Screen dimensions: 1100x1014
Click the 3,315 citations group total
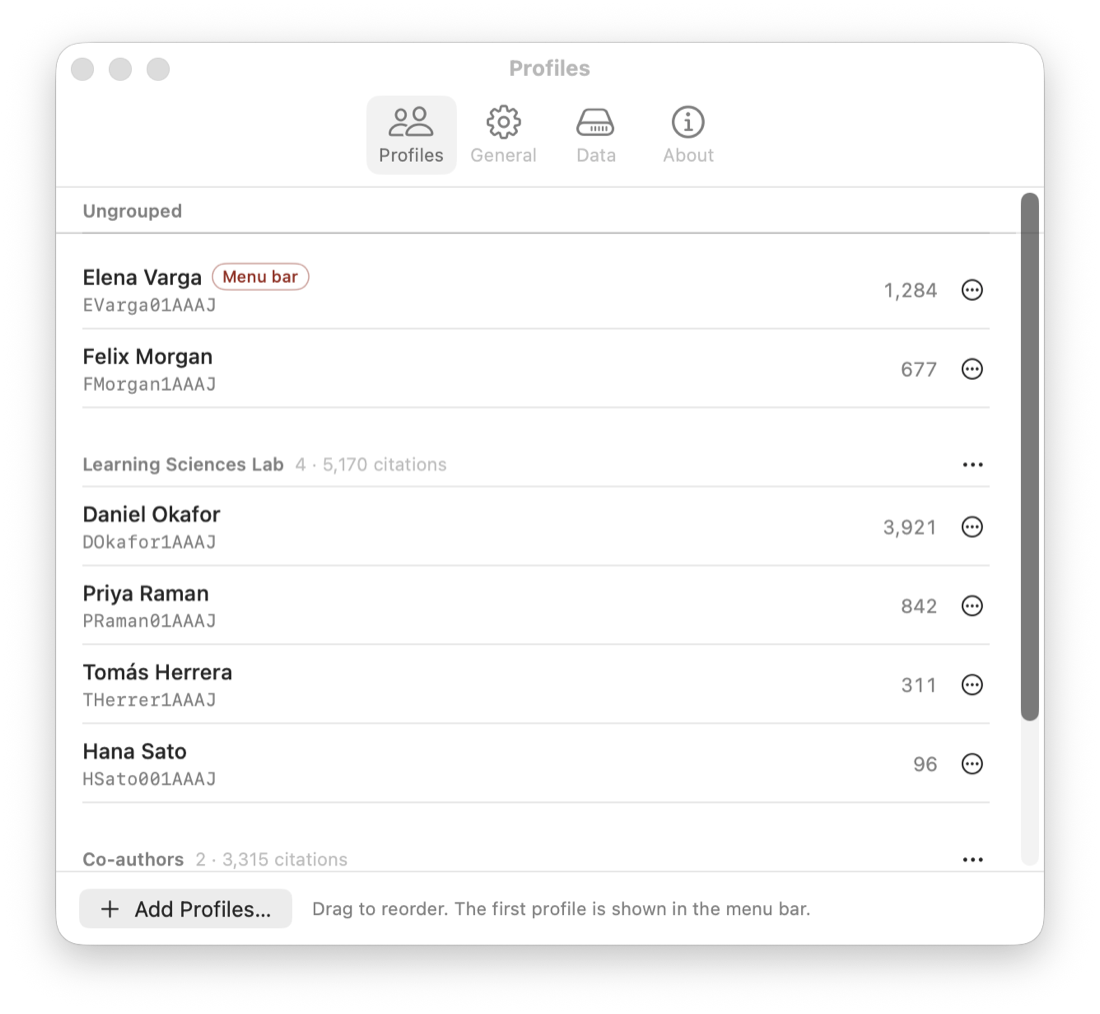tap(285, 860)
